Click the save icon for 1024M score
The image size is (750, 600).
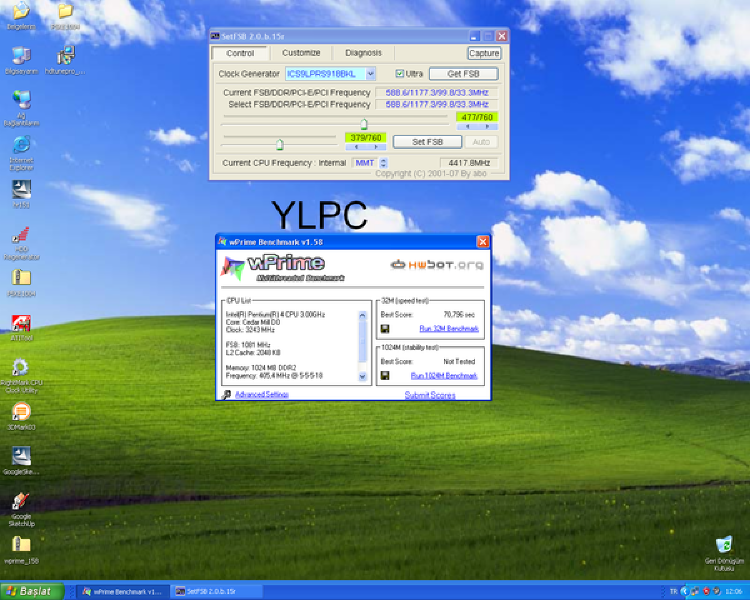tap(385, 376)
